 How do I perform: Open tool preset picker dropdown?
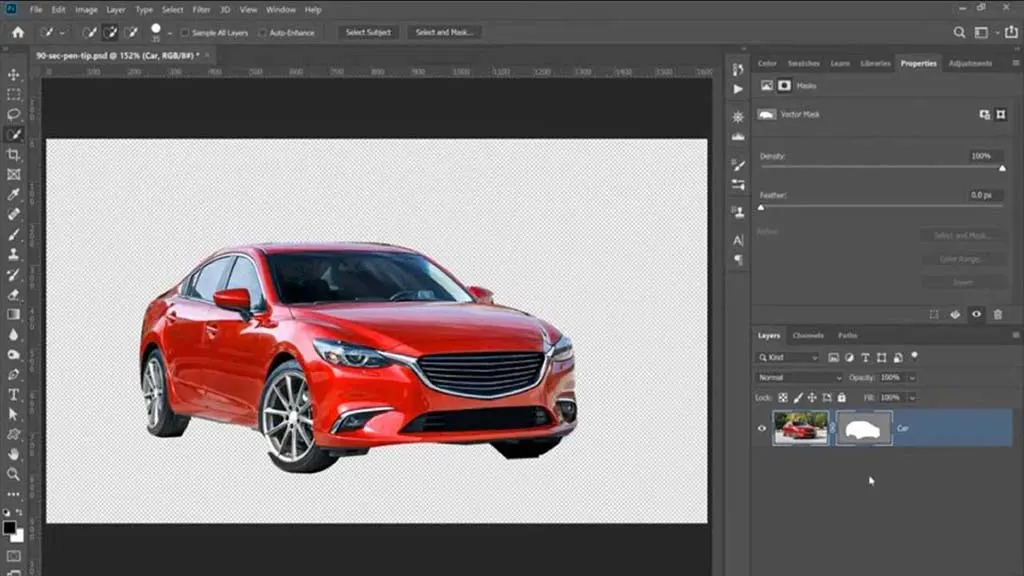coord(63,33)
